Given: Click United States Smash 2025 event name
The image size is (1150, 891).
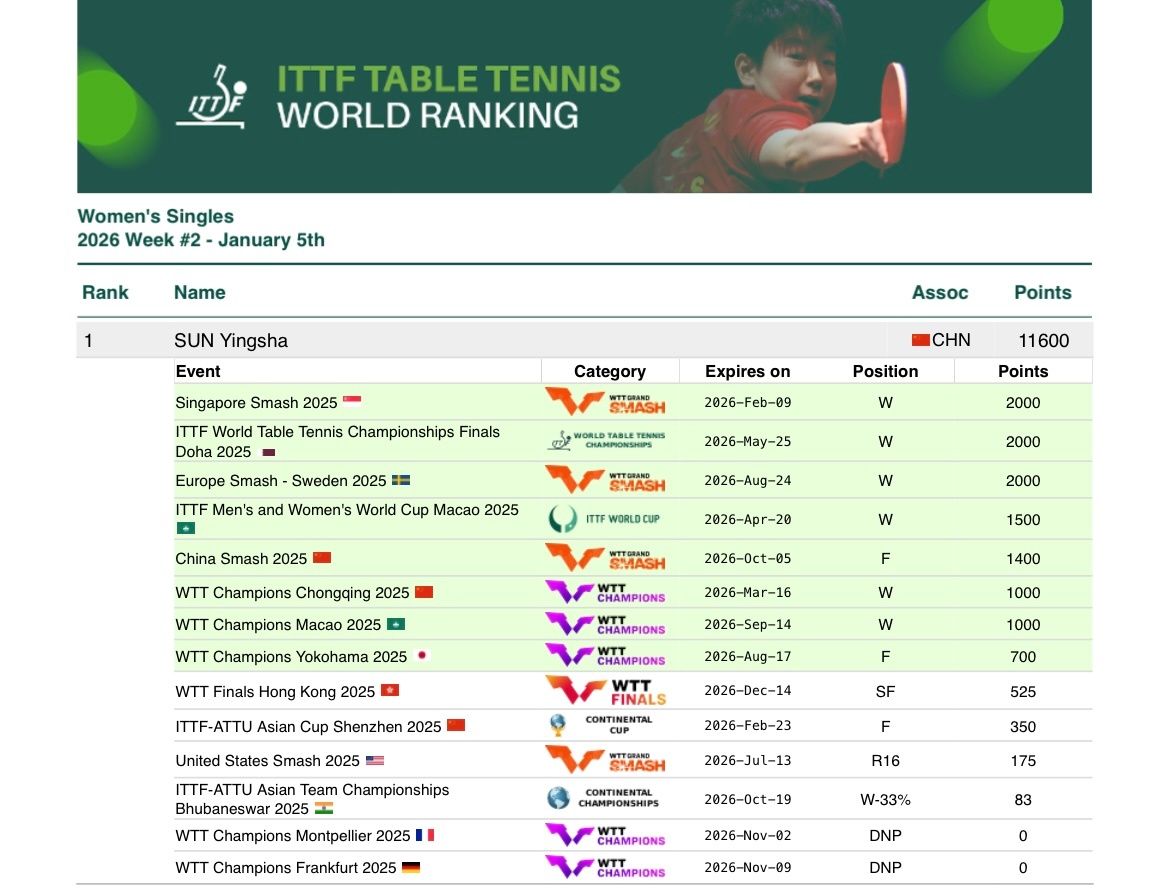Looking at the screenshot, I should pyautogui.click(x=268, y=761).
